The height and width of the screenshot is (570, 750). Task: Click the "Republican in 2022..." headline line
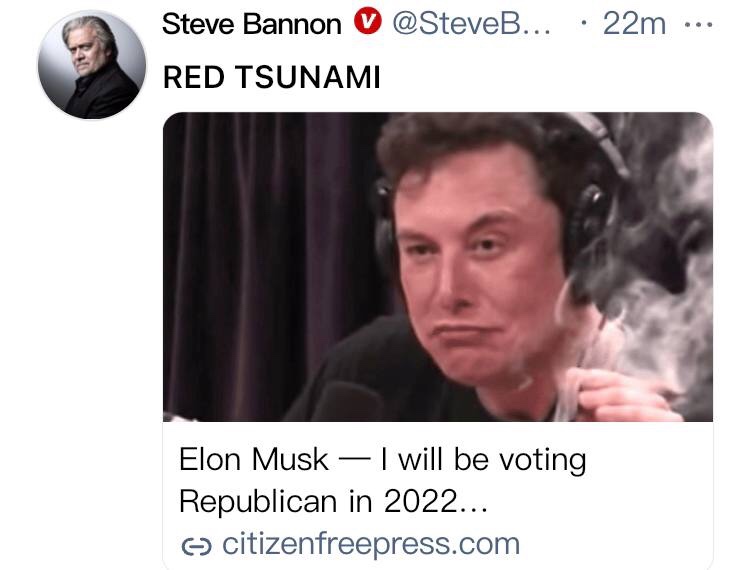coord(333,502)
